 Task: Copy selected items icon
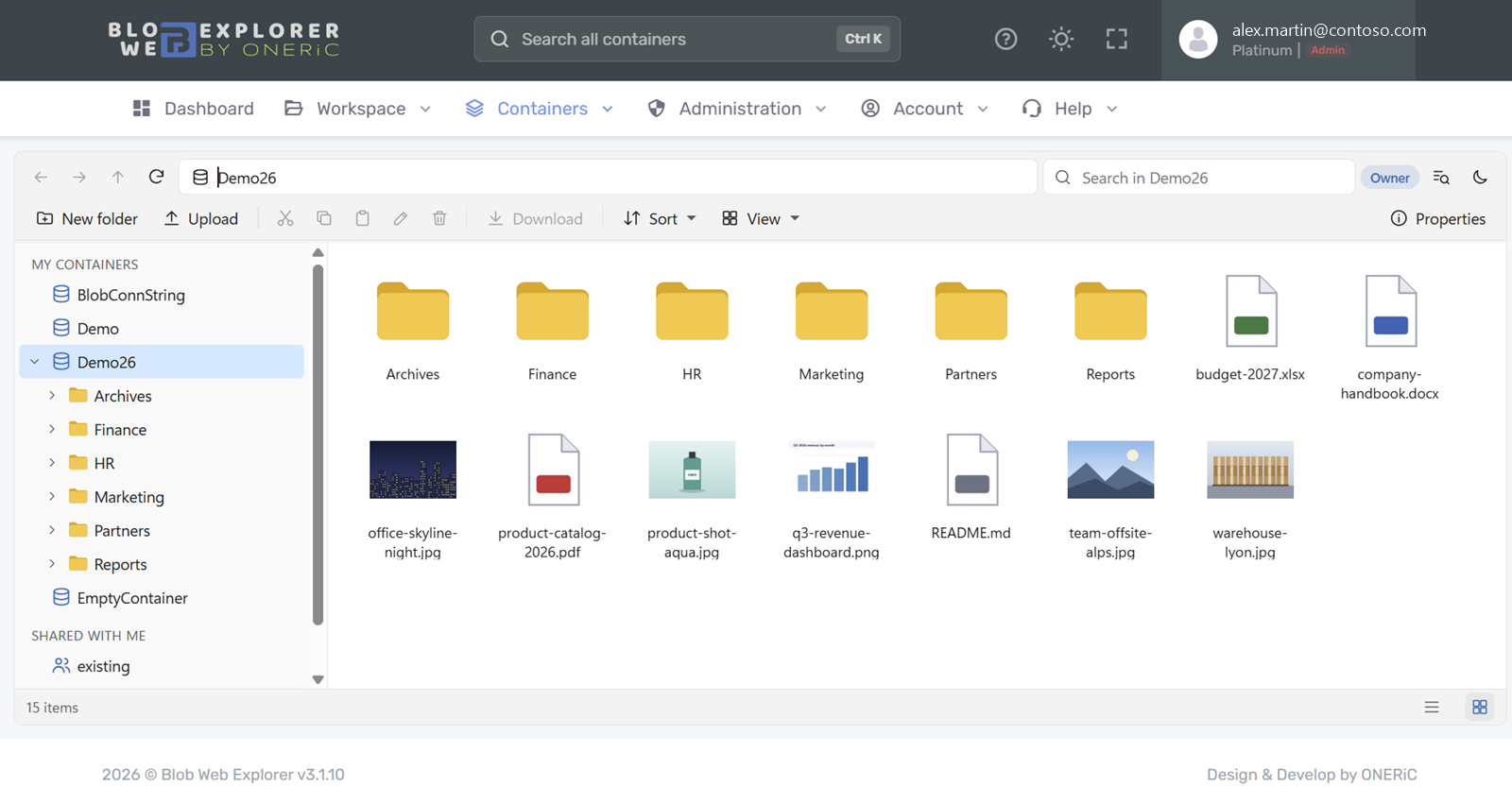pos(324,218)
